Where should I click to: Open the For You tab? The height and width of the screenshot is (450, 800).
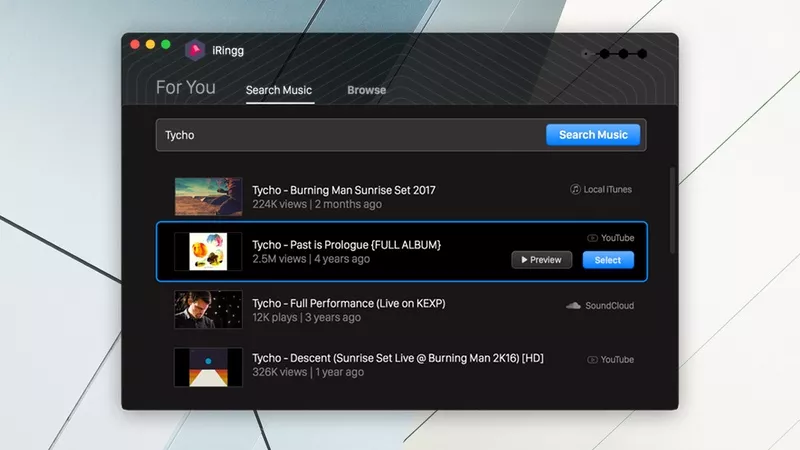(x=186, y=87)
